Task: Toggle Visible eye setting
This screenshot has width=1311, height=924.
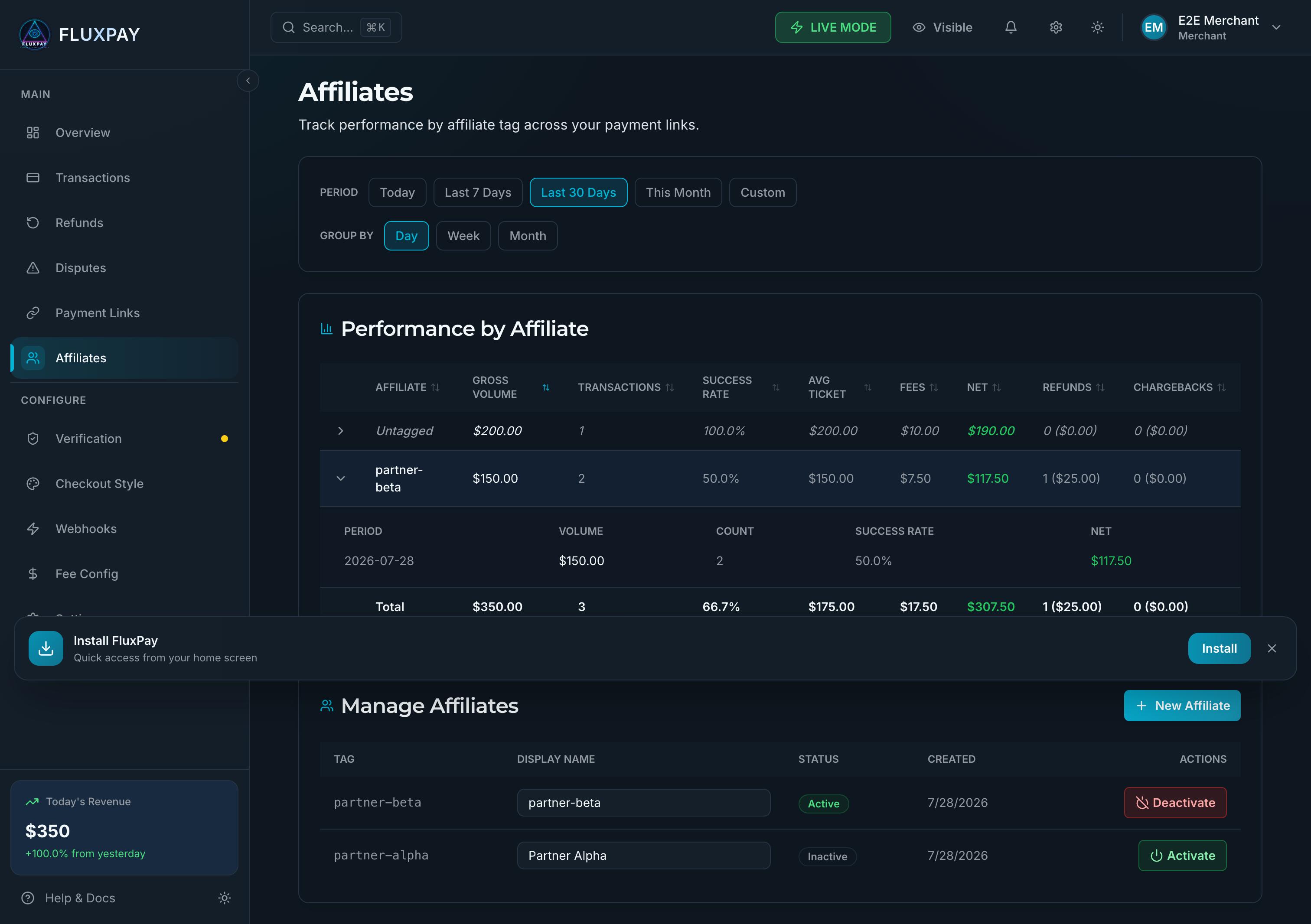Action: pos(942,27)
